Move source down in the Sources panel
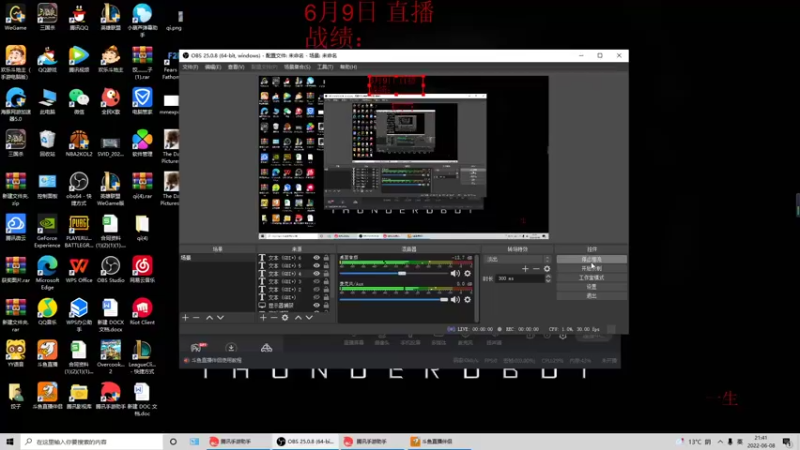 pos(309,317)
